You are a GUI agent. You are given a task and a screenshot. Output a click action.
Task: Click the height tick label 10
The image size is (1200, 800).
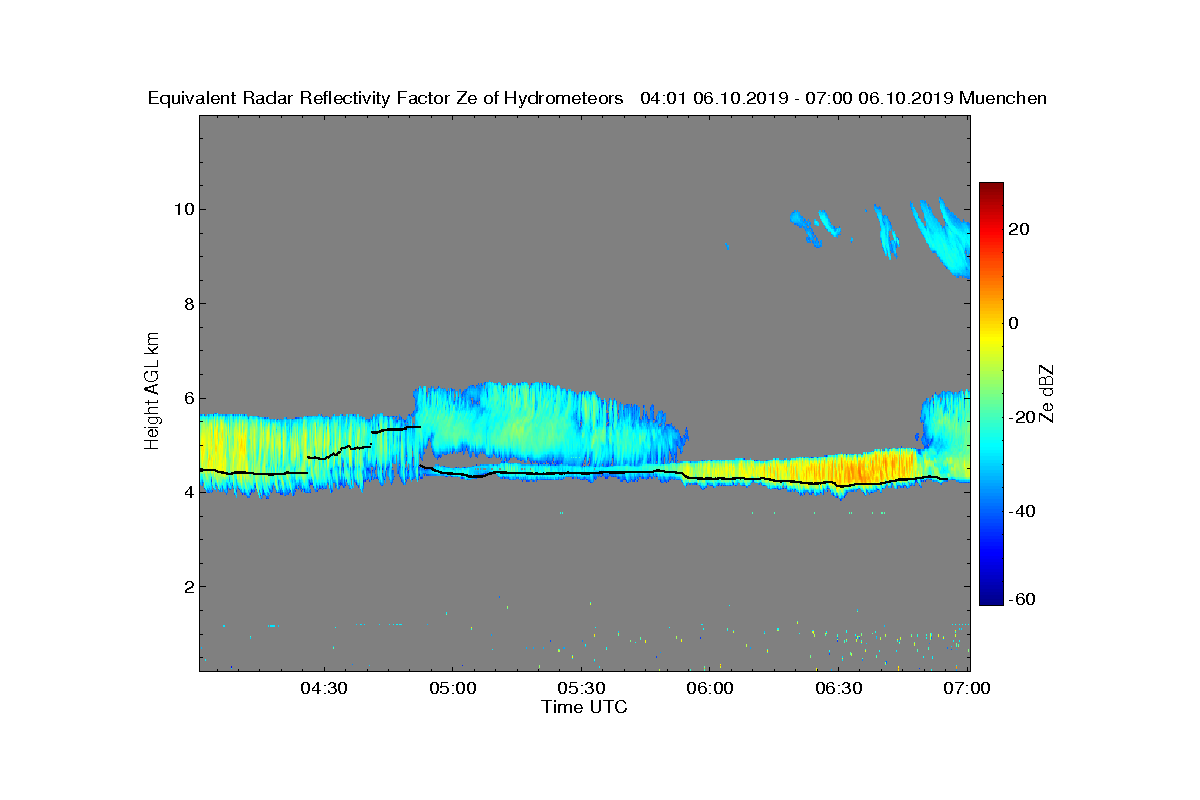[183, 209]
